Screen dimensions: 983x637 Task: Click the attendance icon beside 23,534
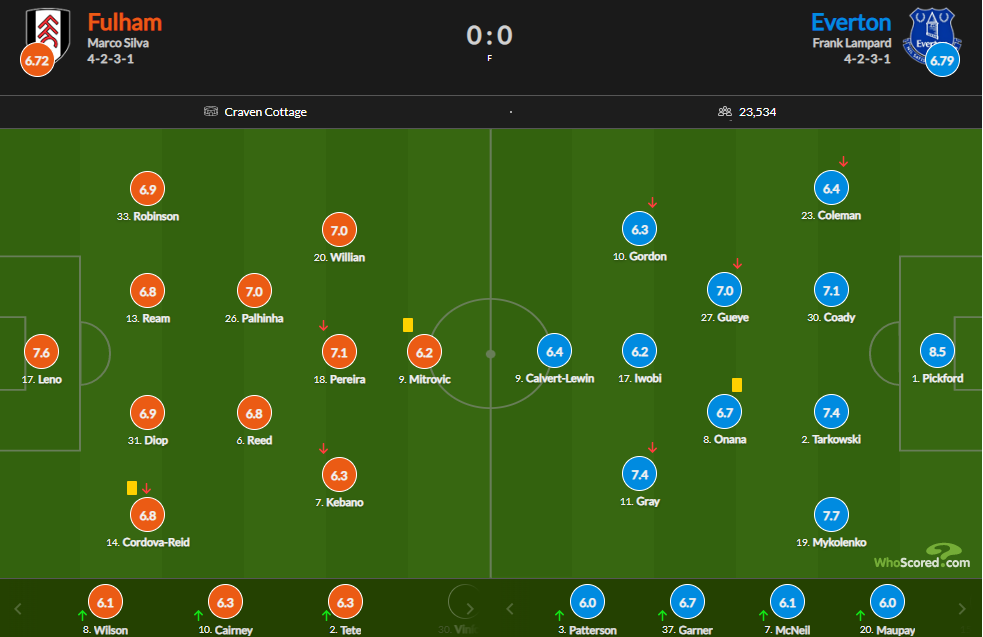coord(725,112)
